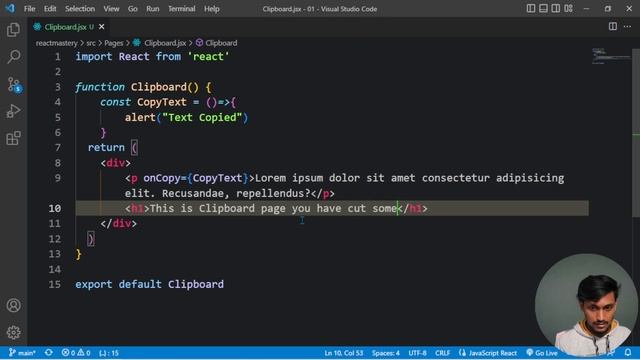Click the braces 15 status item
640x360 pixels.
(109, 353)
